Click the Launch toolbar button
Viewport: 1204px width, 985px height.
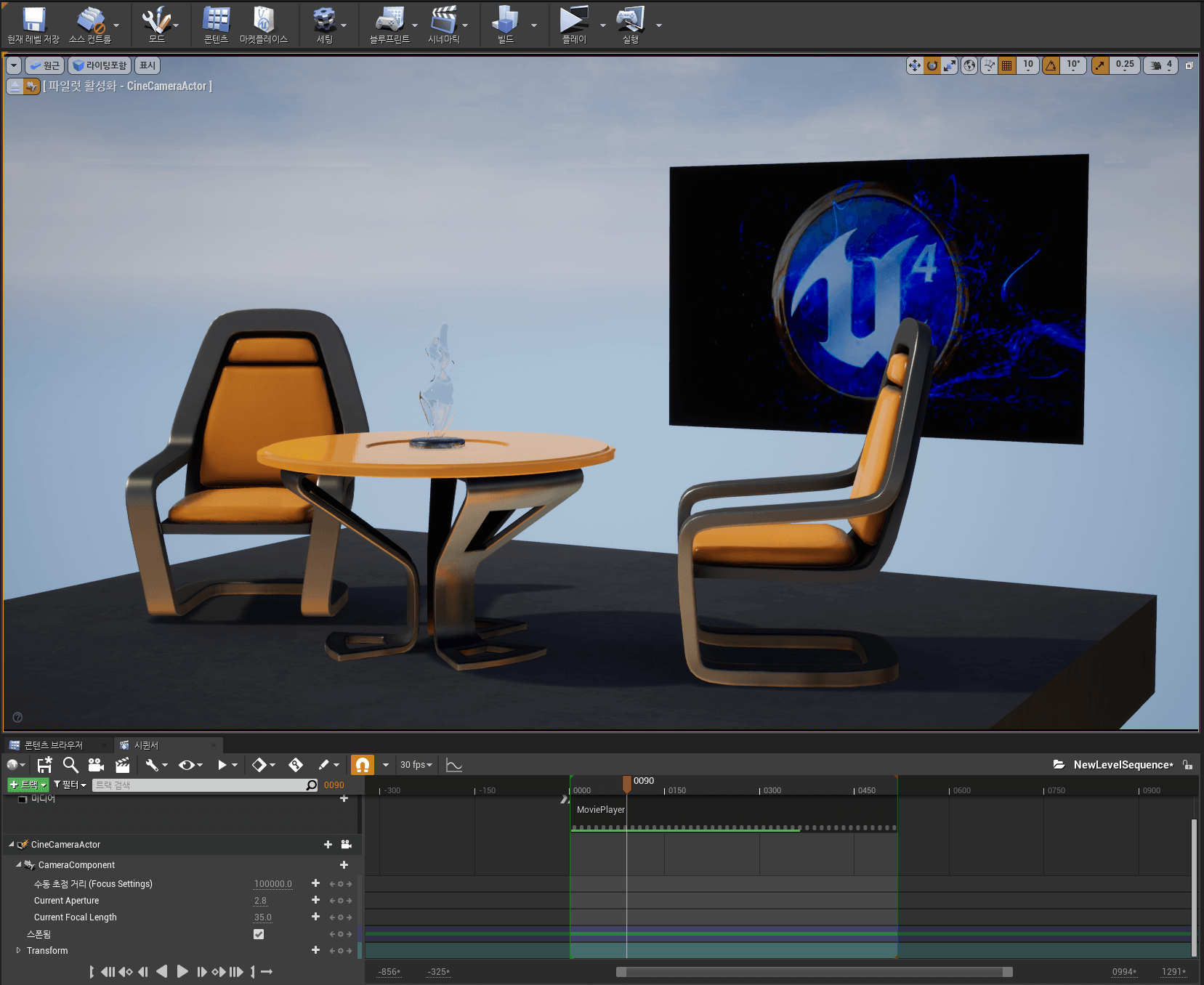[x=630, y=25]
